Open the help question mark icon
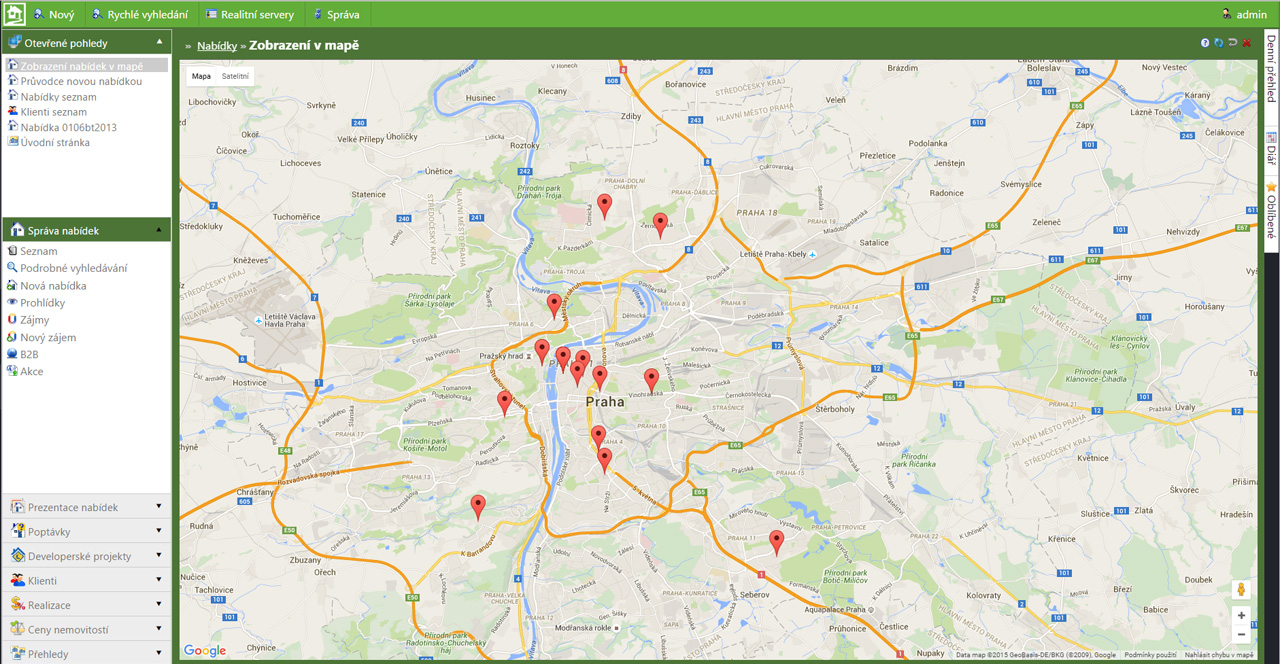Viewport: 1280px width, 664px height. coord(1205,43)
